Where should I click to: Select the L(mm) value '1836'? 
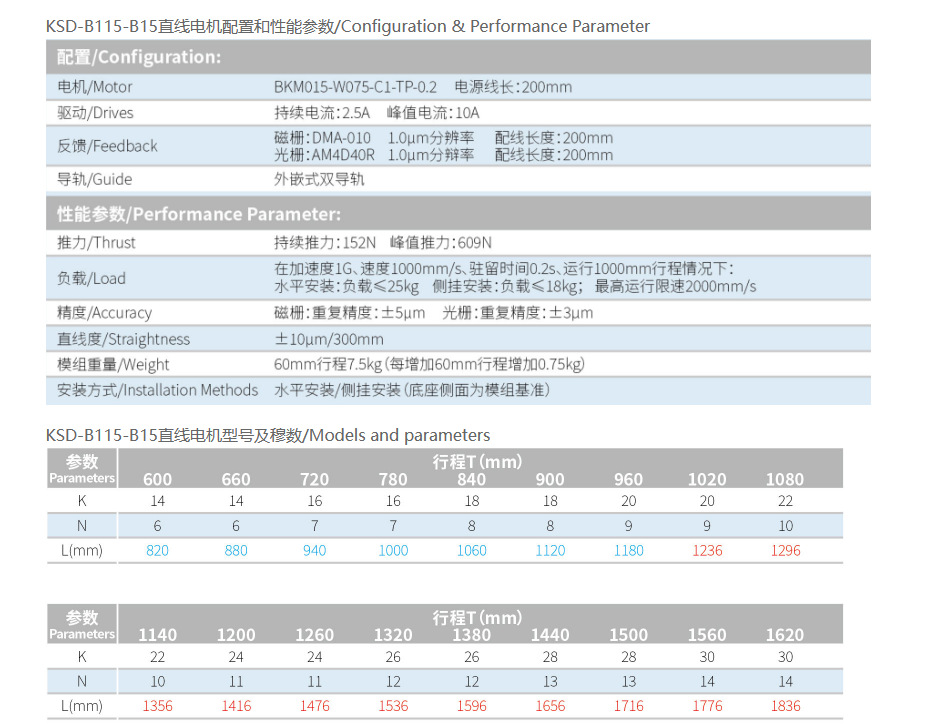coord(786,706)
